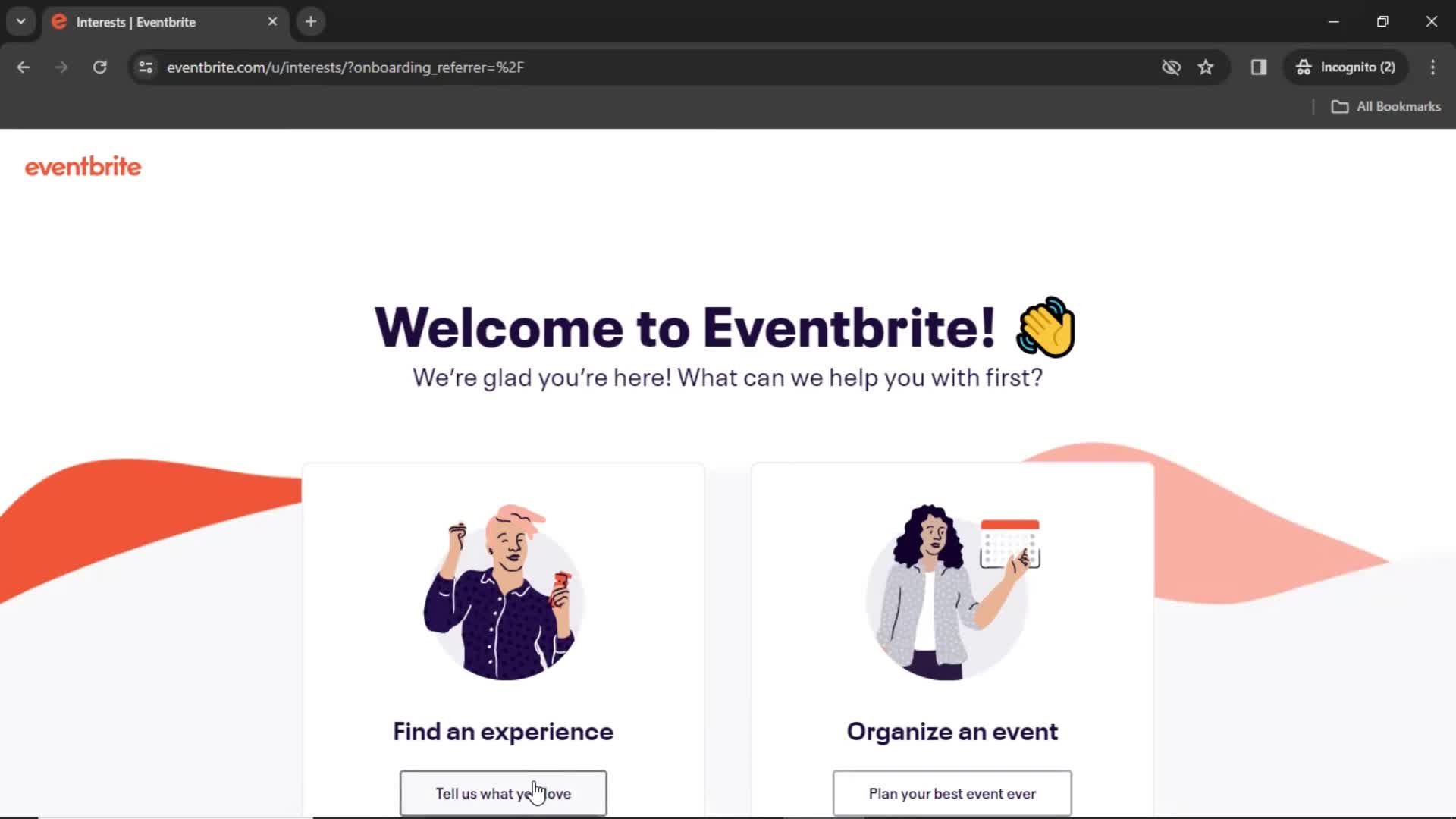Click the forward navigation arrow

(61, 67)
